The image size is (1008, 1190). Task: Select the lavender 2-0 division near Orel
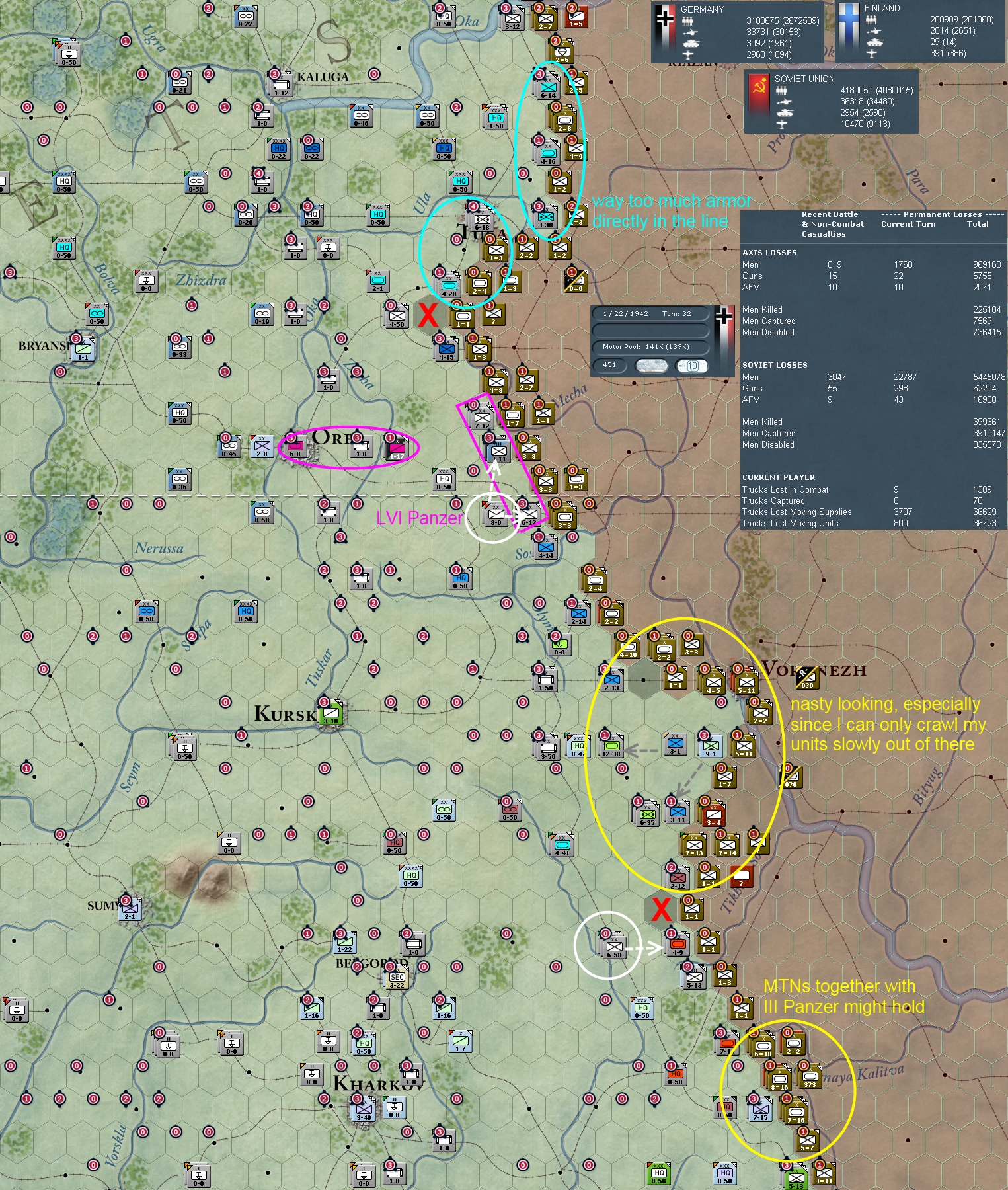point(262,445)
